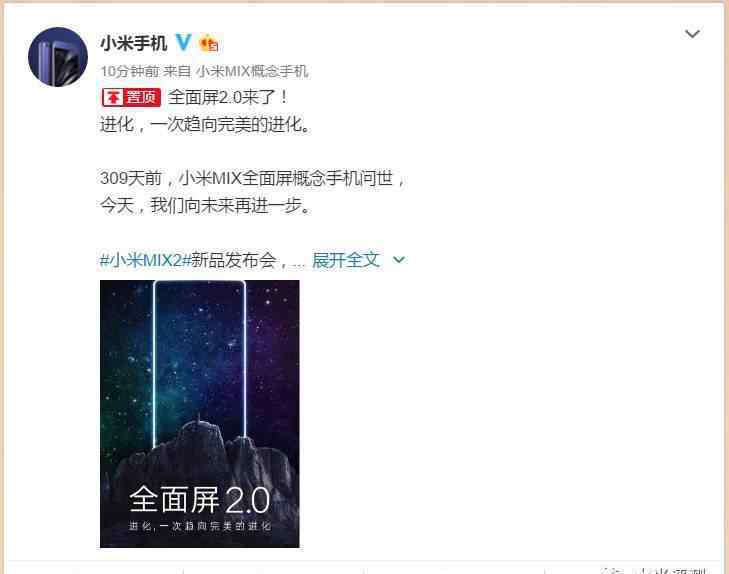The width and height of the screenshot is (729, 574).
Task: Click the orange membership badge icon
Action: (x=209, y=44)
